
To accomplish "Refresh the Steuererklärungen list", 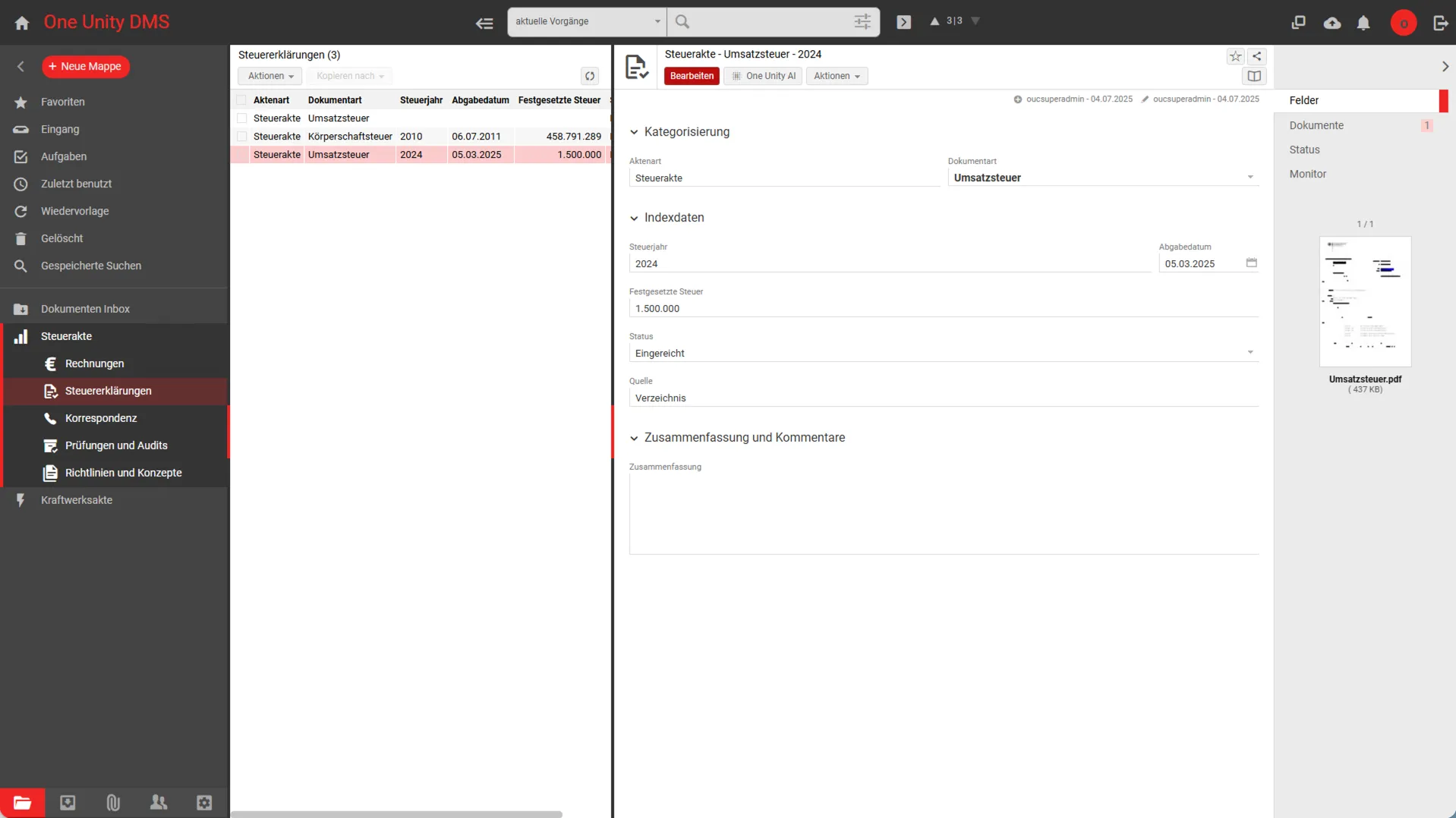I will [x=590, y=76].
